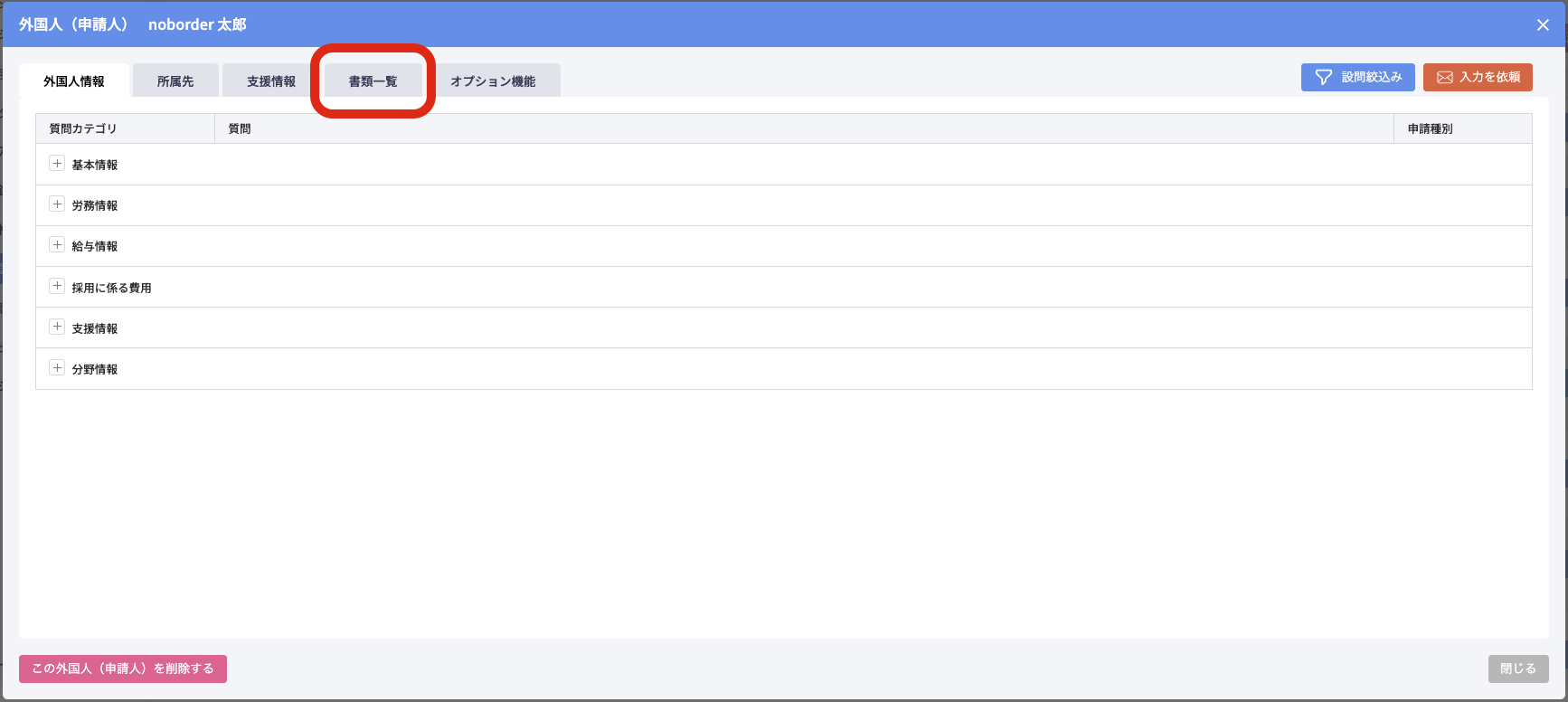Go to the オプション機能 tab

point(493,81)
